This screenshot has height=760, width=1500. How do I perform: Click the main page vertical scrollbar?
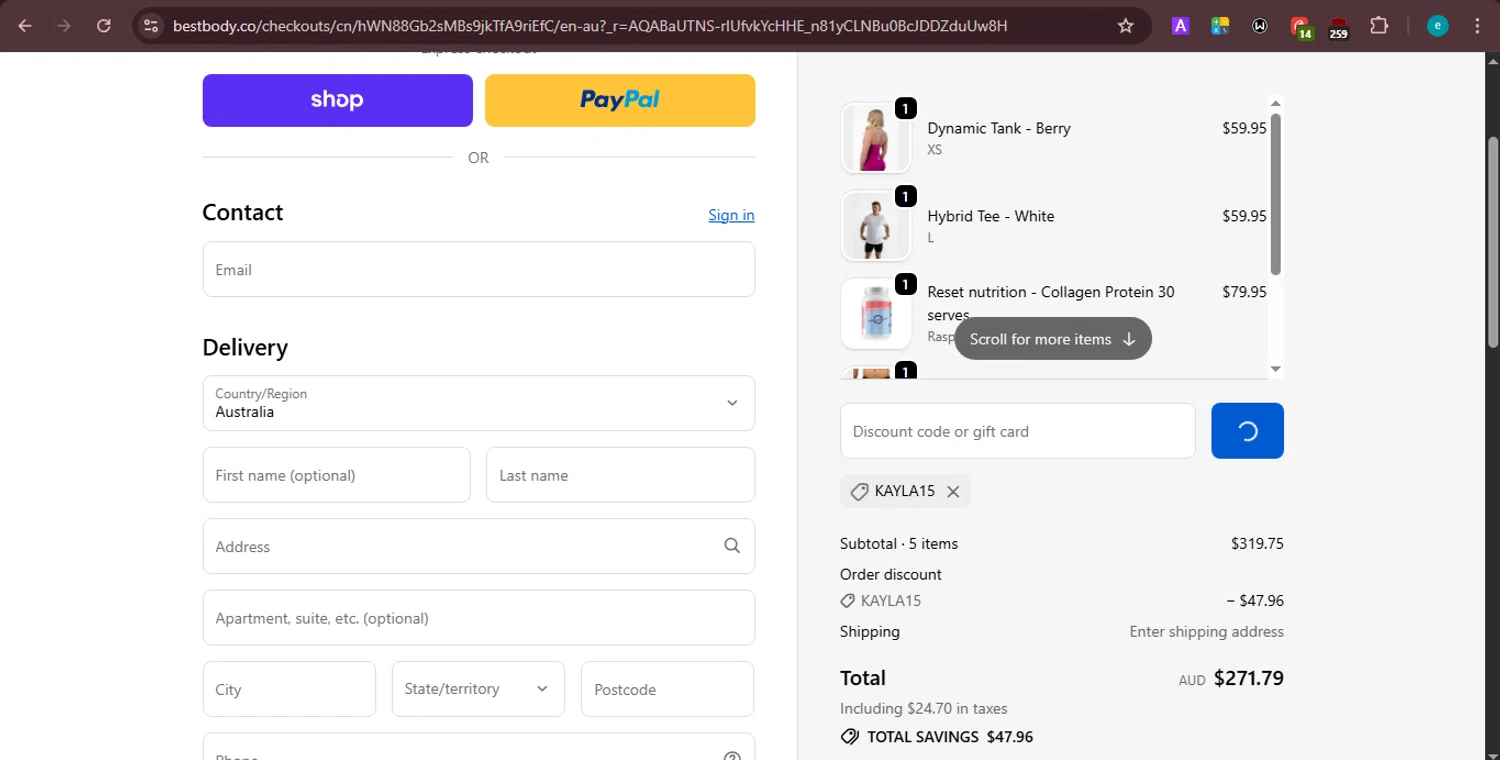click(x=1493, y=242)
